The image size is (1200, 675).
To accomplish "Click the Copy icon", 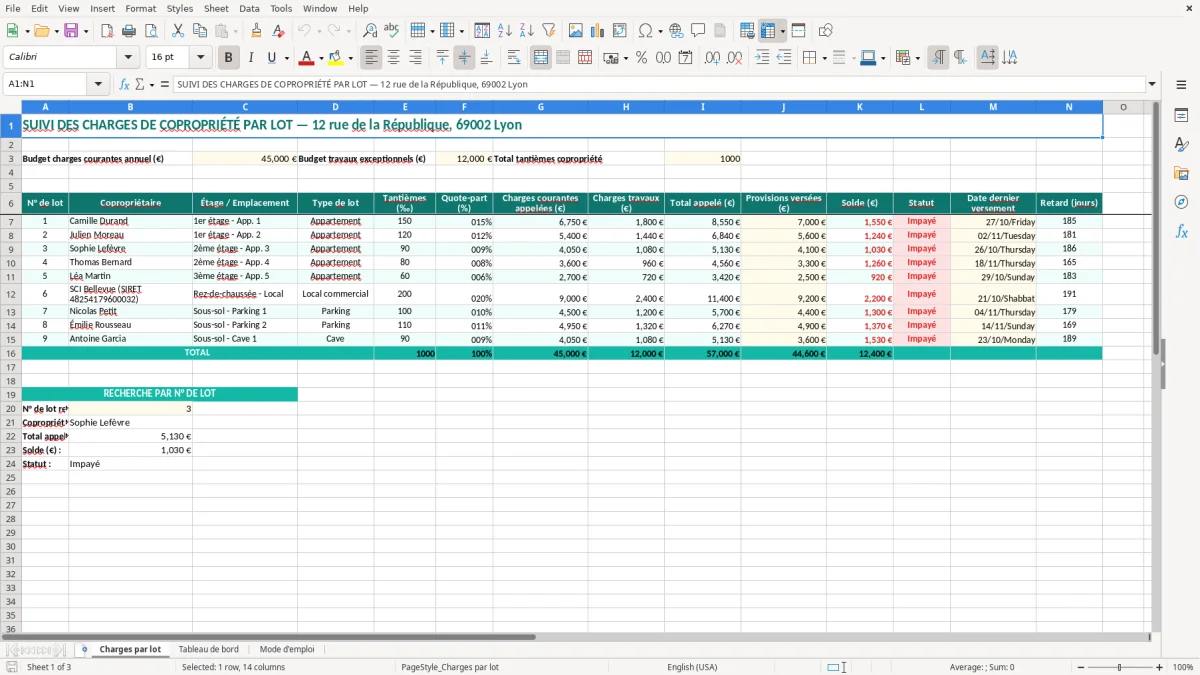I will point(200,31).
